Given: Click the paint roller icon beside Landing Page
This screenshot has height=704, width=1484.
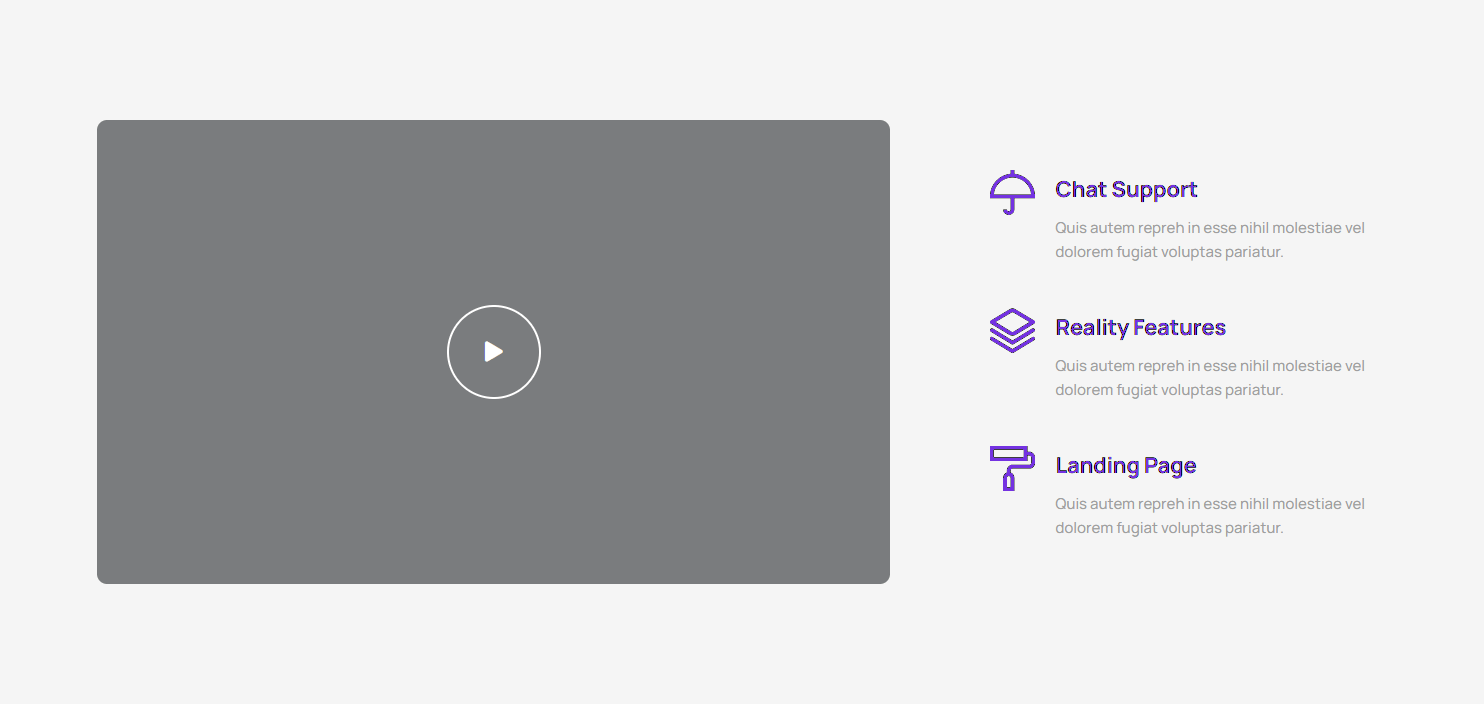Looking at the screenshot, I should tap(1012, 467).
